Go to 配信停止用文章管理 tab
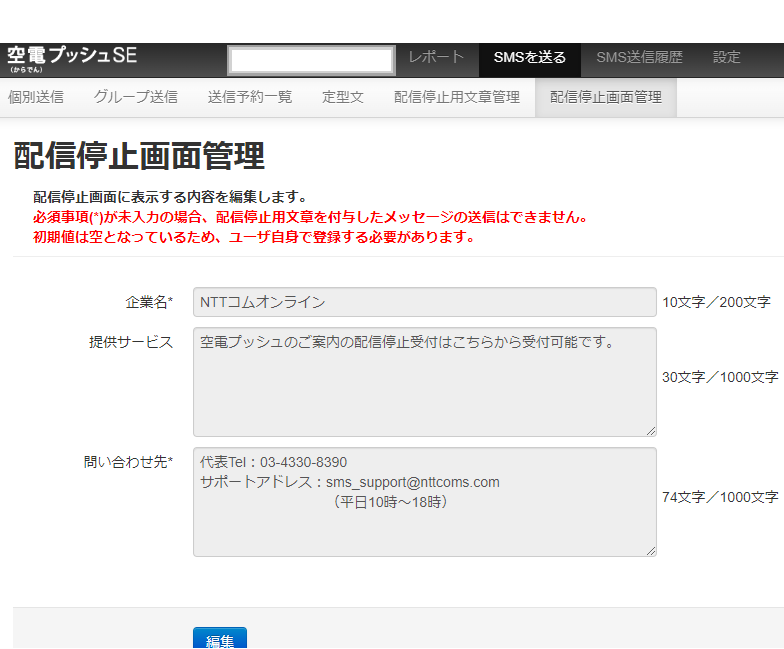784x649 pixels. point(456,97)
